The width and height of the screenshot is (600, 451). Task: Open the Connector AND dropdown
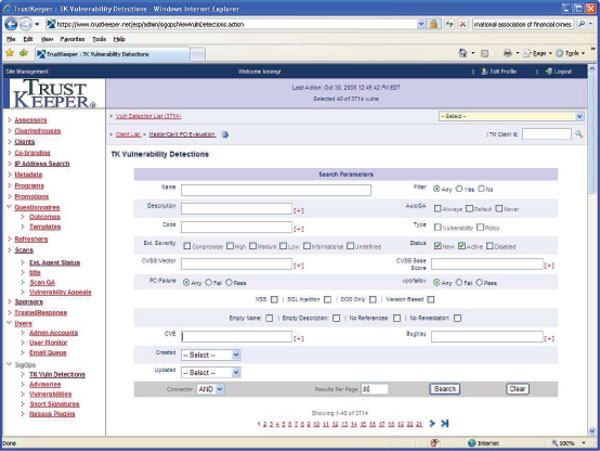pos(211,388)
